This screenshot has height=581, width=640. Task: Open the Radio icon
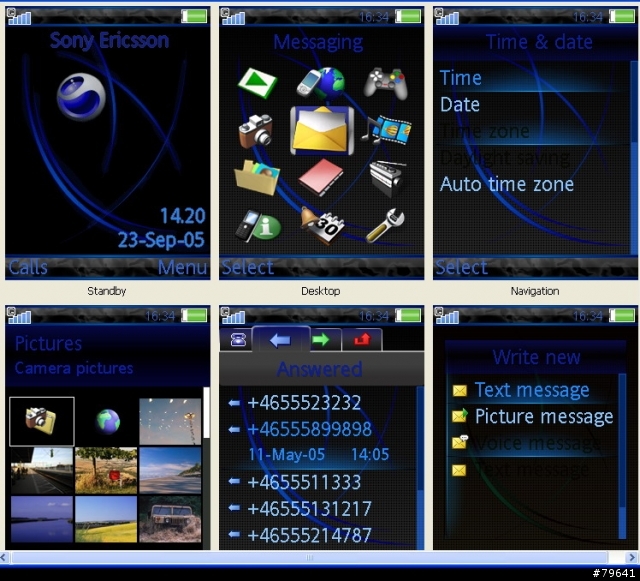click(387, 178)
